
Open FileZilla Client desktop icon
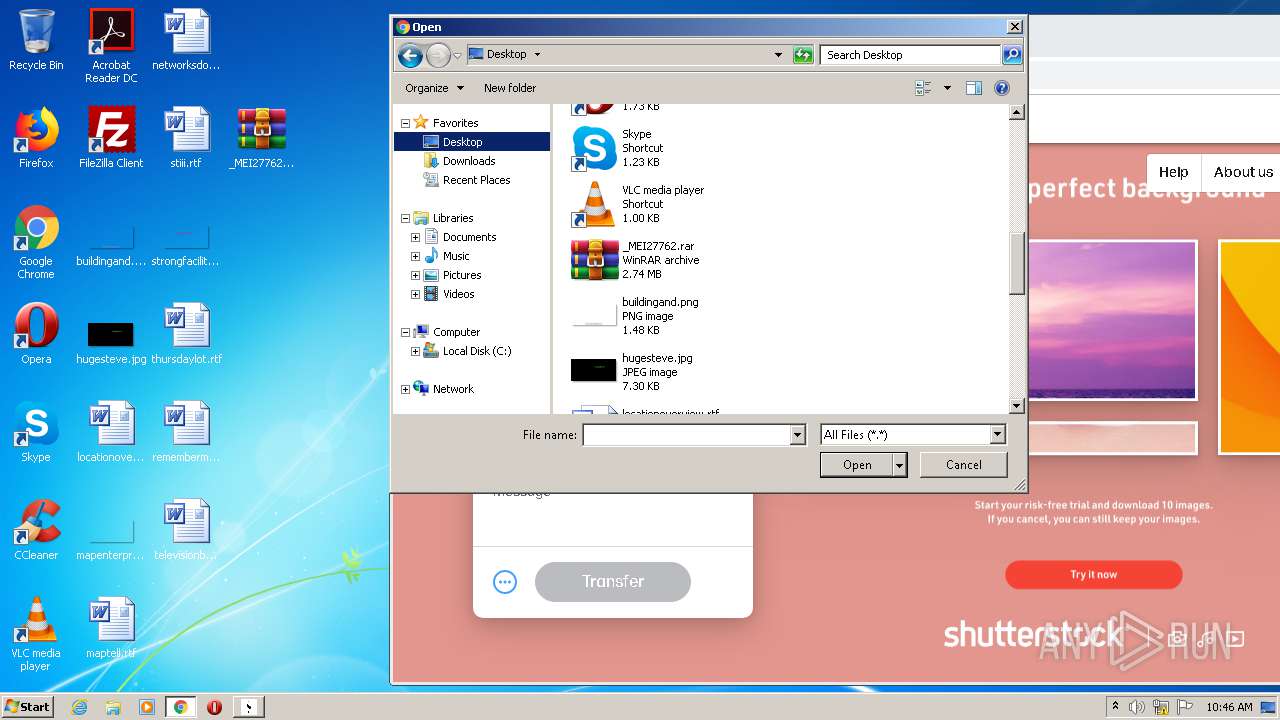[111, 138]
